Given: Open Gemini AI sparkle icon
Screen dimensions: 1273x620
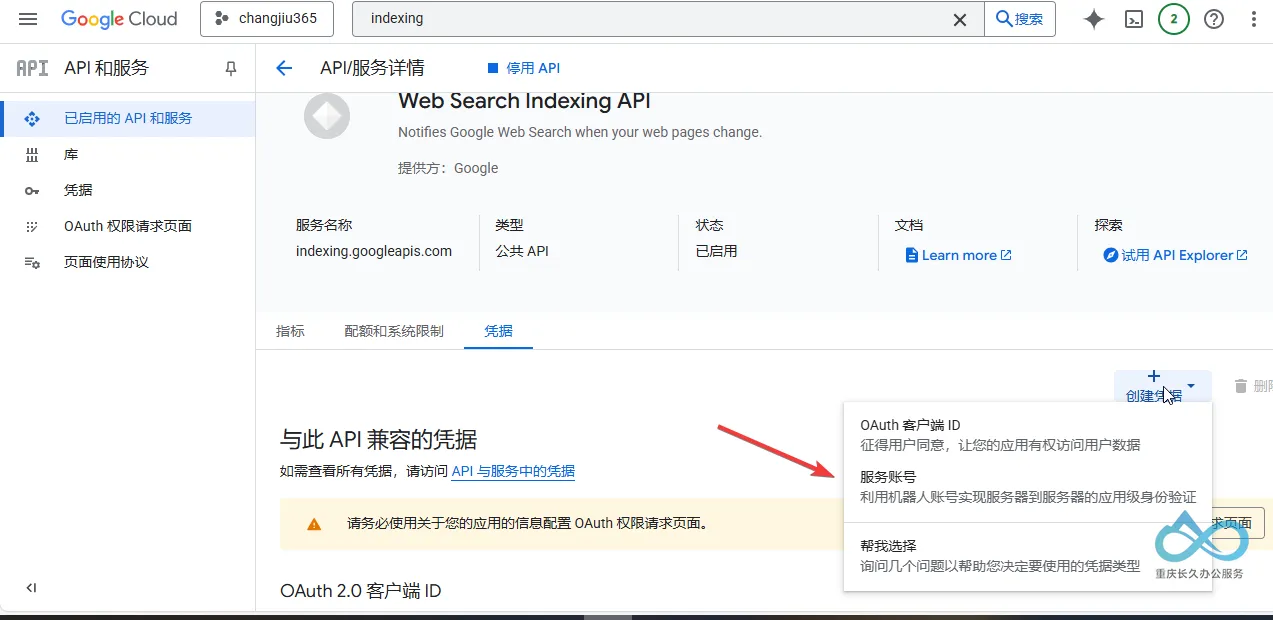Looking at the screenshot, I should (1094, 19).
